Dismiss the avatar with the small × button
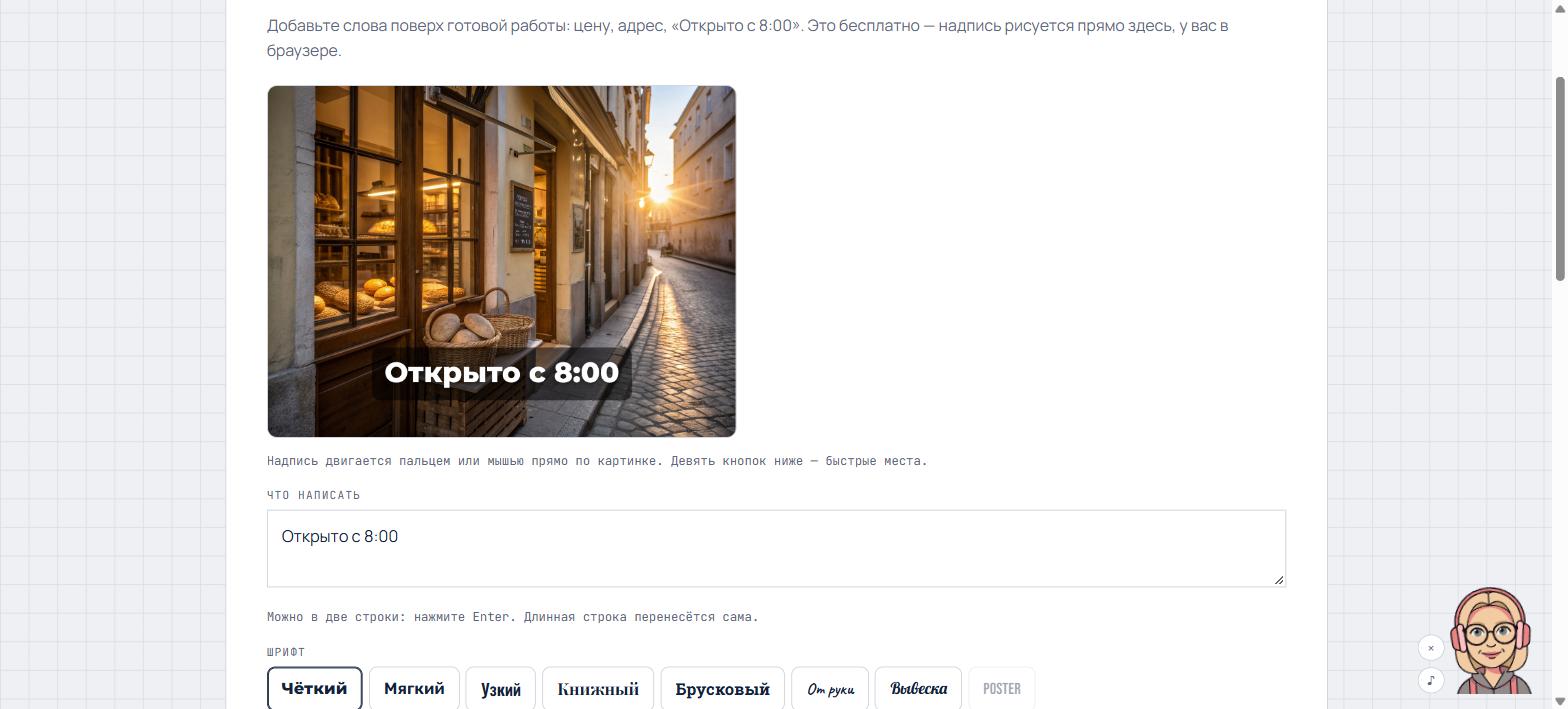The image size is (1568, 709). (x=1431, y=648)
